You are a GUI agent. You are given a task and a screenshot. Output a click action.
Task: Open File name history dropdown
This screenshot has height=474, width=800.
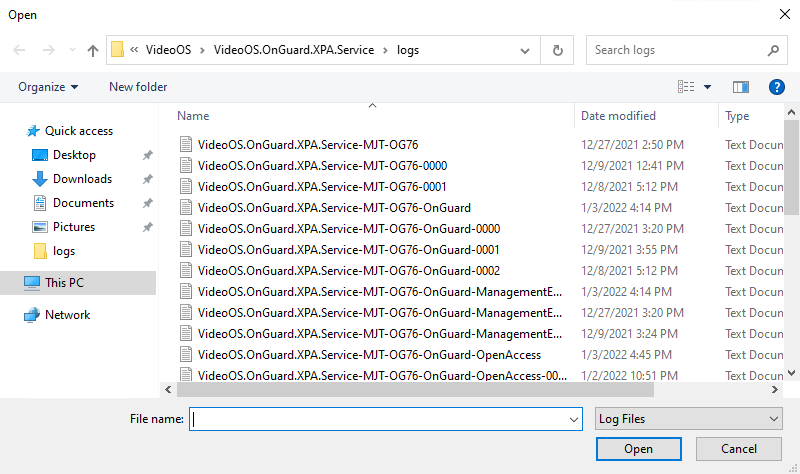(573, 419)
